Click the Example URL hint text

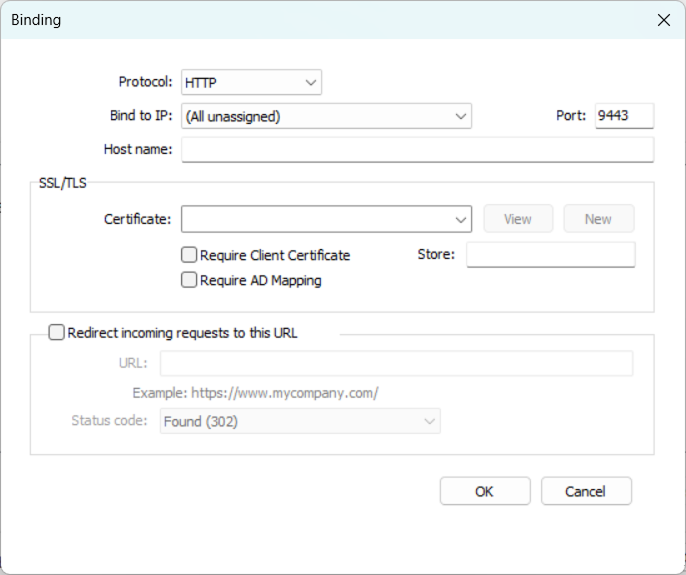(x=255, y=393)
